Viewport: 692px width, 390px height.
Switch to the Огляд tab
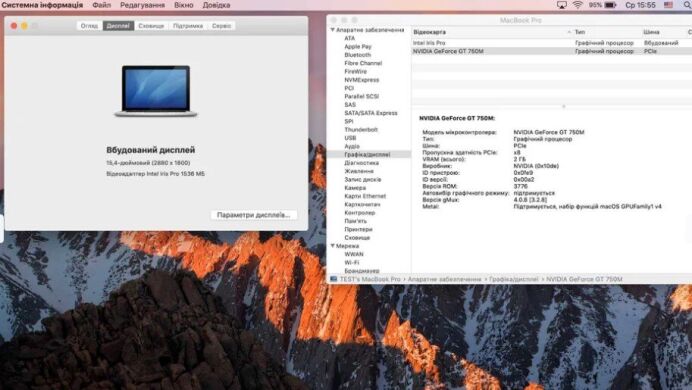pyautogui.click(x=89, y=26)
